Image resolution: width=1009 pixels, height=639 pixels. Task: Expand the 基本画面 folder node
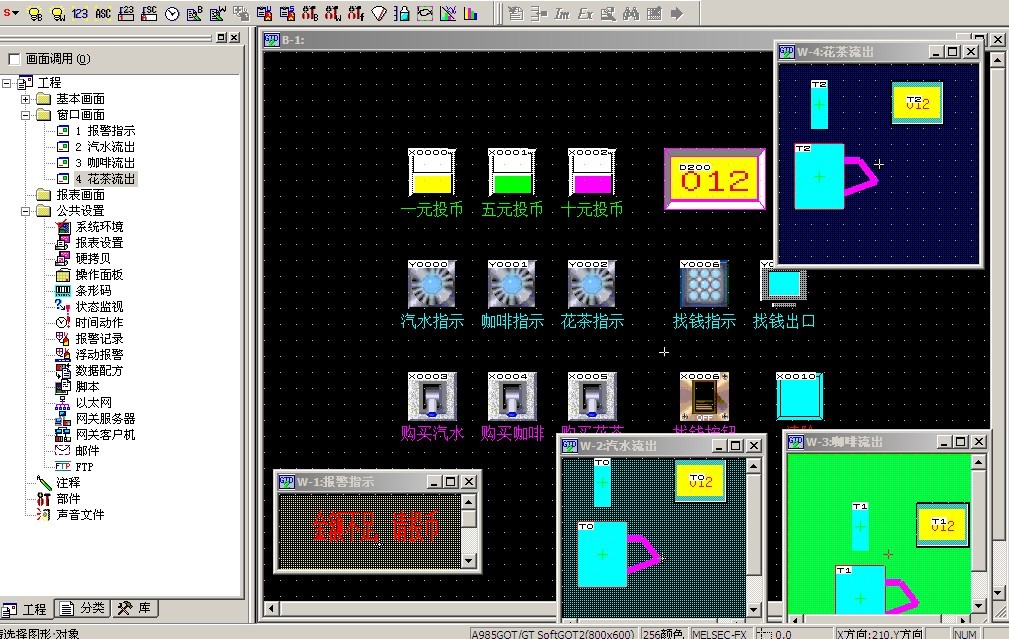(x=27, y=99)
